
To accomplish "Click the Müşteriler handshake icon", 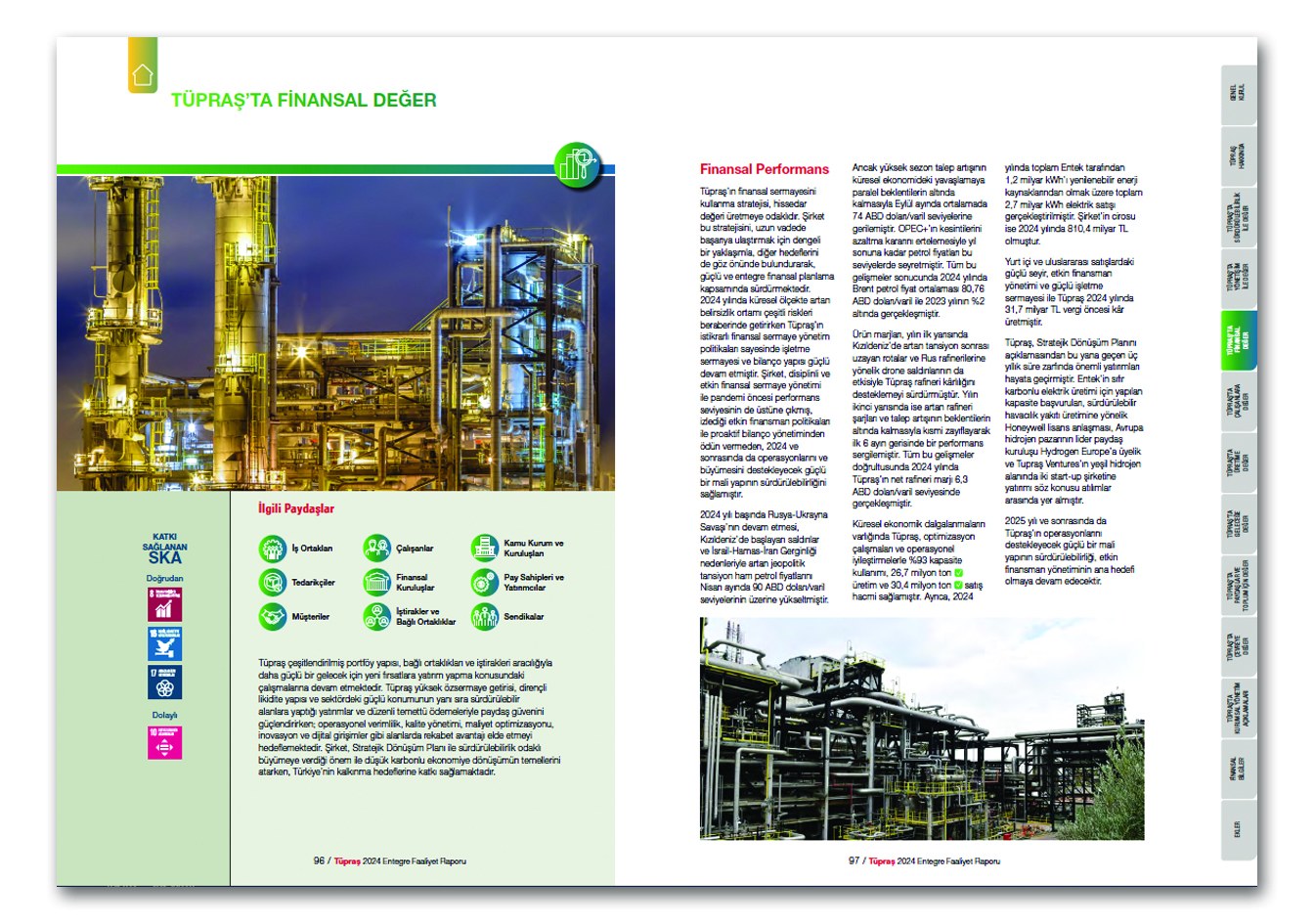I will 273,617.
